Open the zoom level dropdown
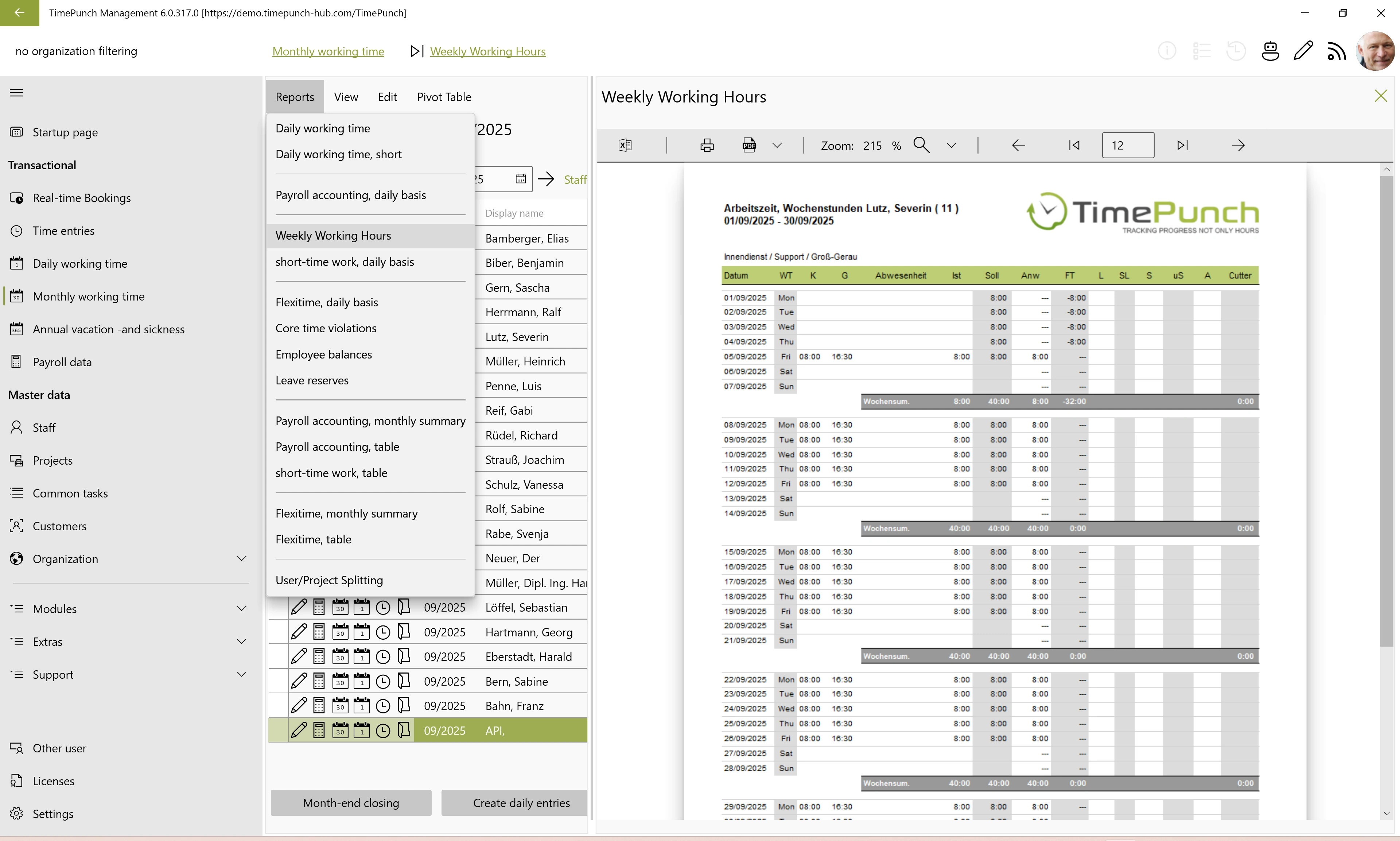 click(x=952, y=145)
